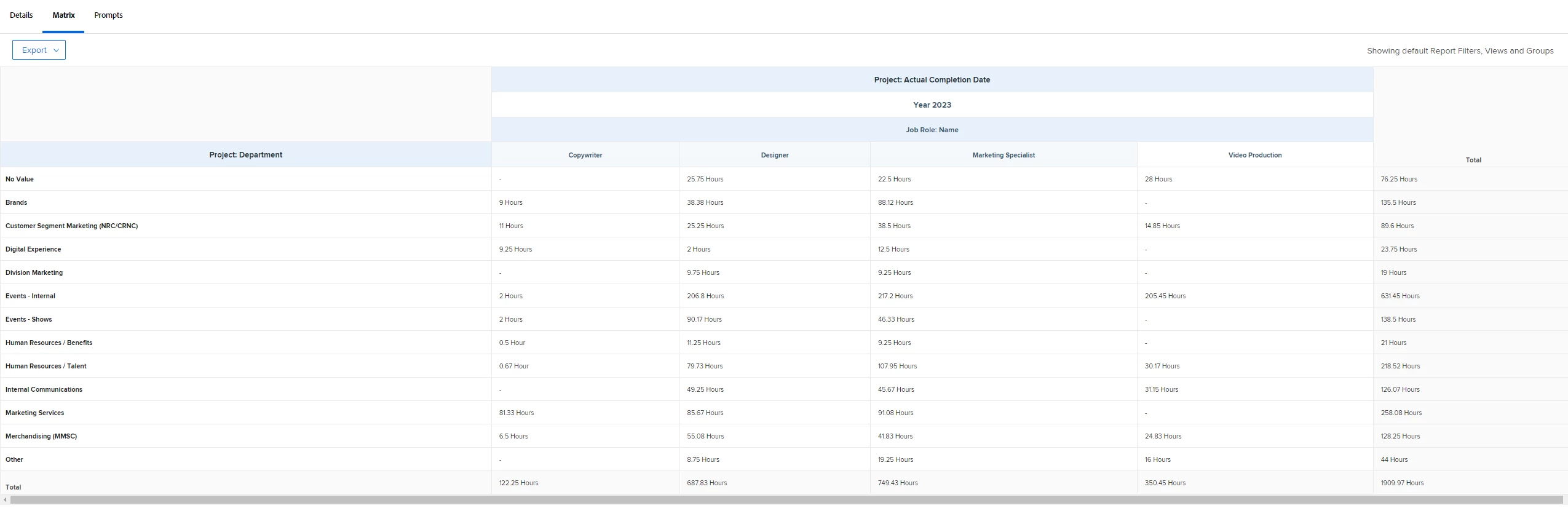Screen dimensions: 1568x508
Task: Click the 38.38 Hours Designer cell
Action: pos(775,202)
